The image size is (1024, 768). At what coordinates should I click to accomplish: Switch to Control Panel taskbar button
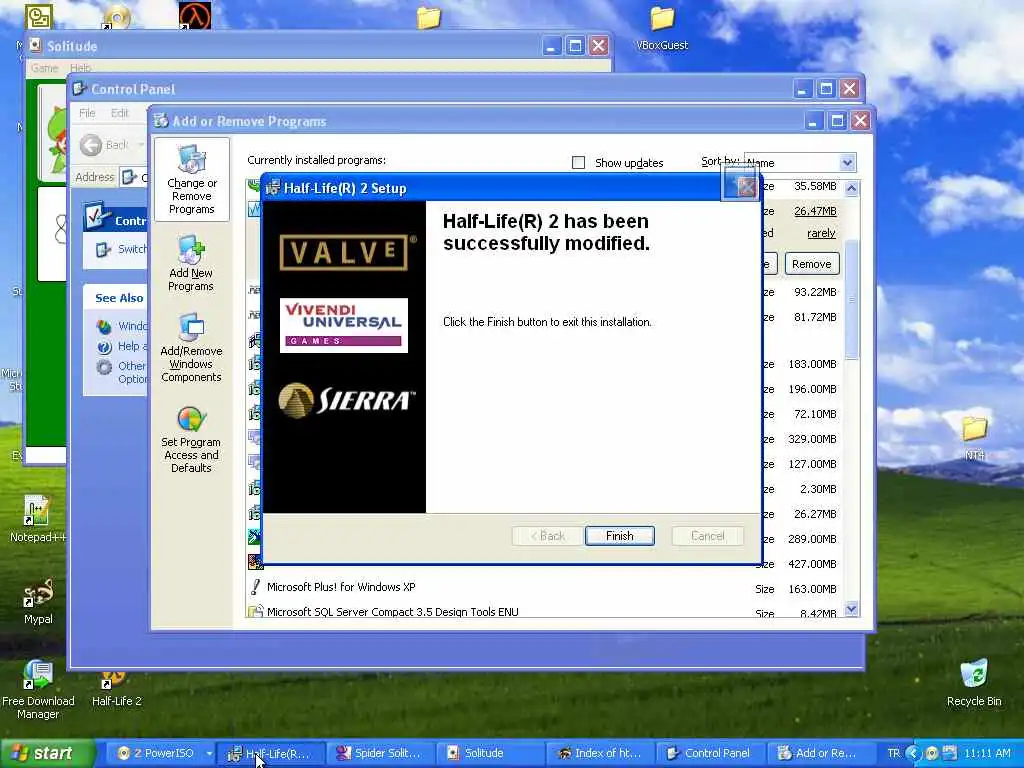click(x=709, y=753)
